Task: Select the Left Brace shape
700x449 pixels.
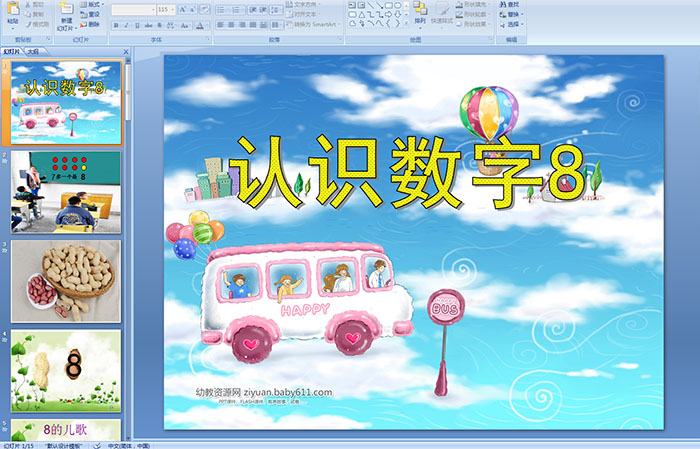Action: pyautogui.click(x=388, y=24)
